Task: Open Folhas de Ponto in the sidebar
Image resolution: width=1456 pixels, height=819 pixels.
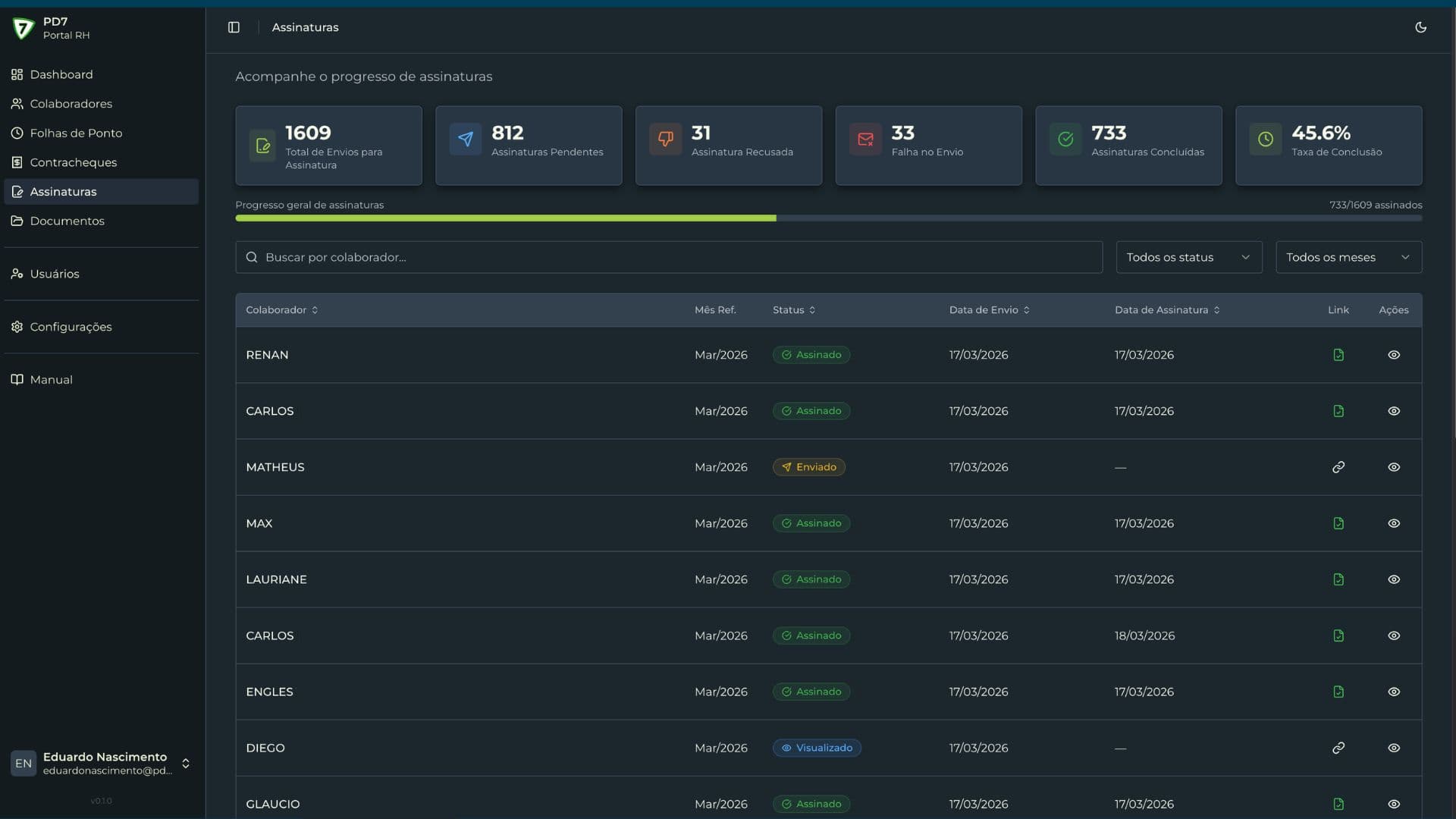Action: [x=76, y=133]
